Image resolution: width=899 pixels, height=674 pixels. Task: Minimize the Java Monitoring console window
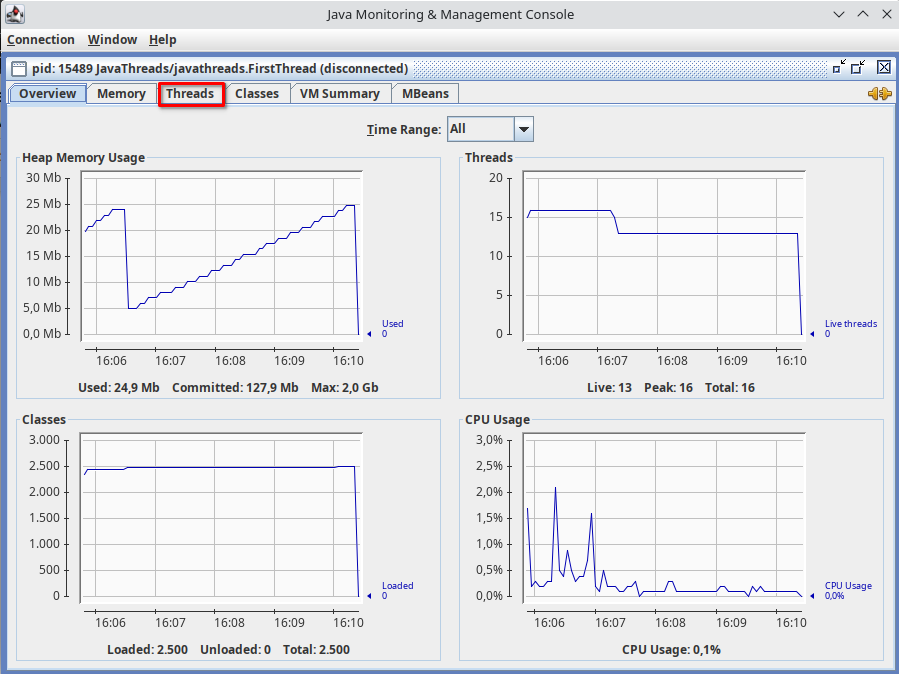[839, 14]
